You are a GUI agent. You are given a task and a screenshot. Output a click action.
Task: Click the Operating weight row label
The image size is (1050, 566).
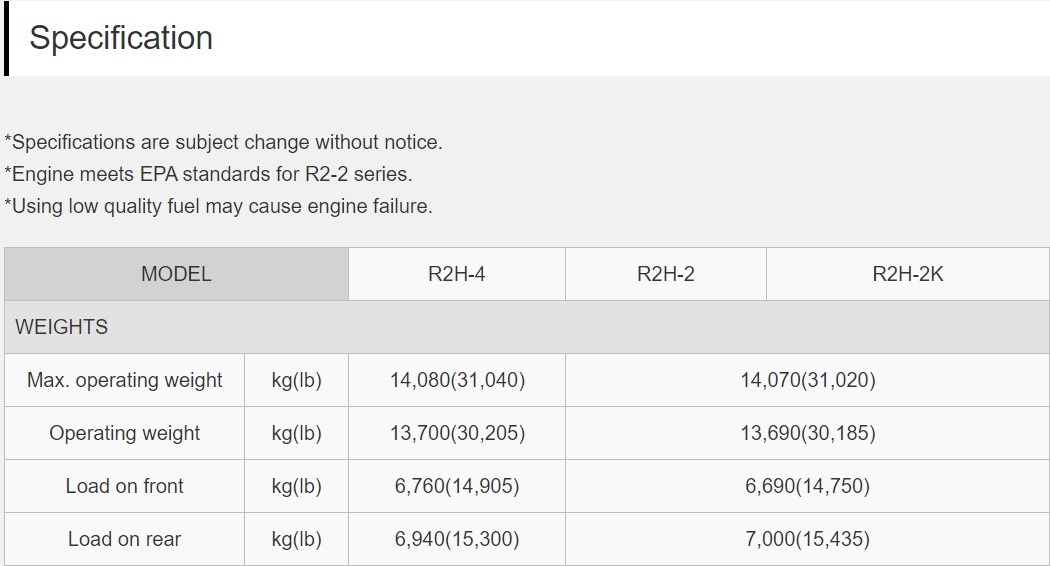pyautogui.click(x=125, y=433)
